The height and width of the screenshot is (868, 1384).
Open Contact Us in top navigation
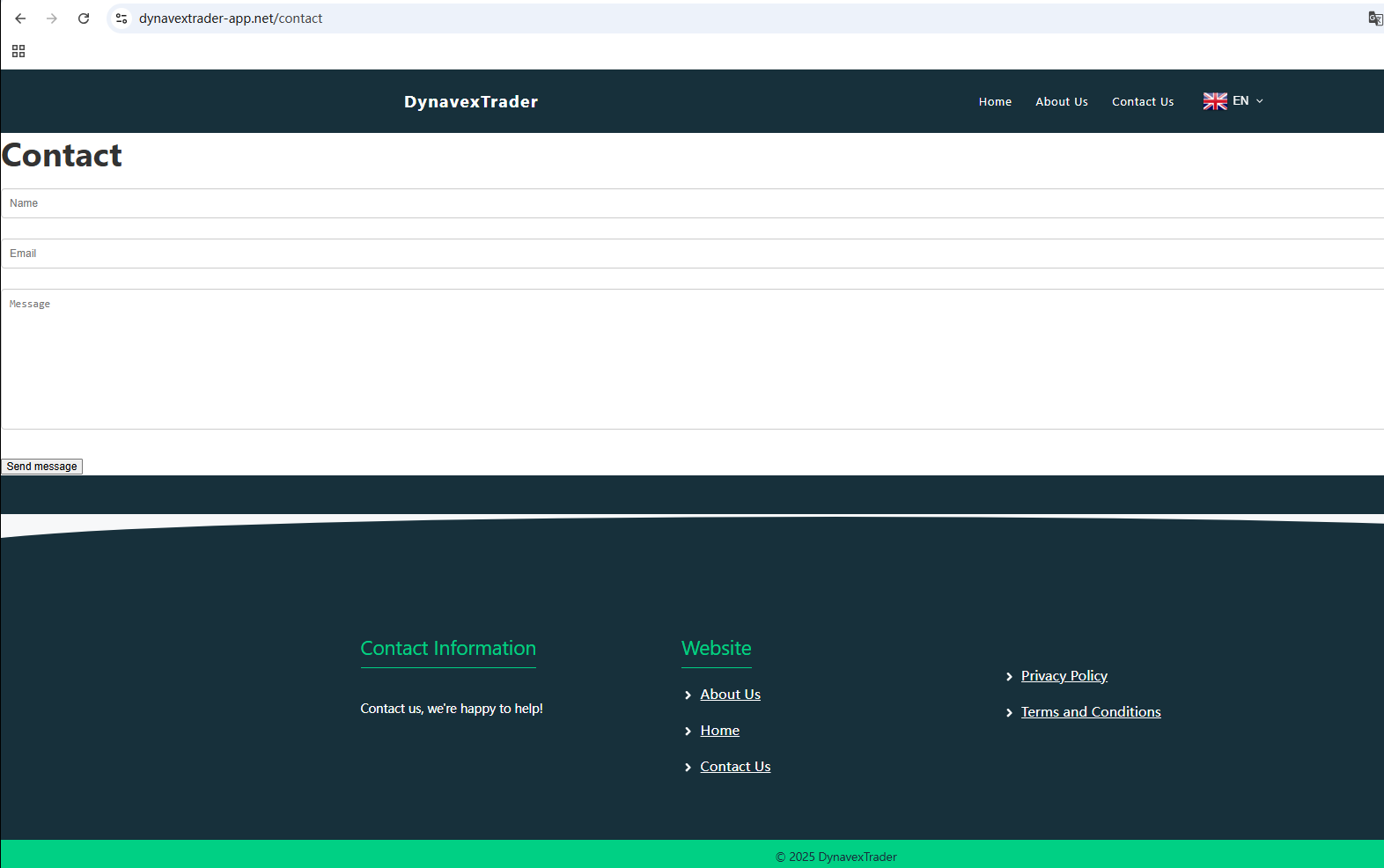coord(1142,102)
